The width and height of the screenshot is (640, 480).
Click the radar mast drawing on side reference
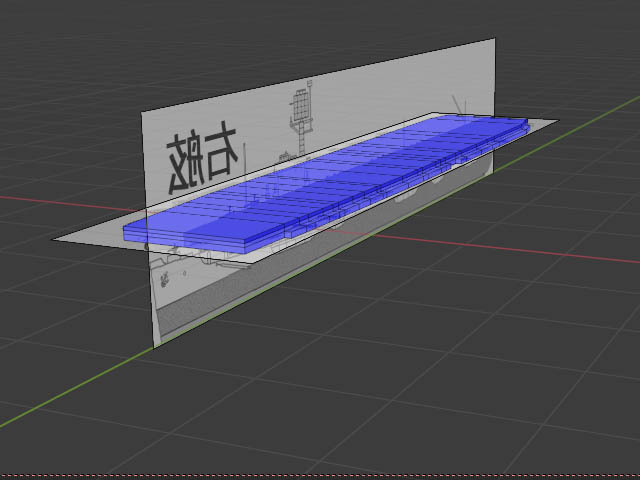coord(302,116)
